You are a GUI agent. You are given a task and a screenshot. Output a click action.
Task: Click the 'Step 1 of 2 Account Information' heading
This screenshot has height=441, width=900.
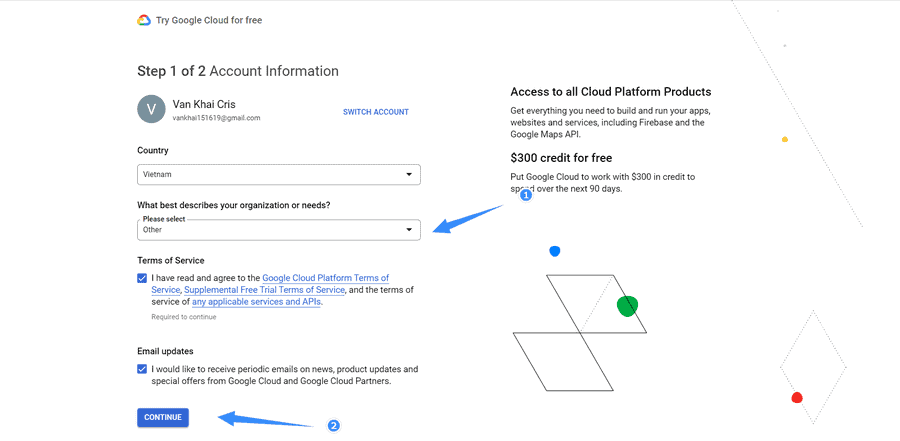pyautogui.click(x=238, y=71)
